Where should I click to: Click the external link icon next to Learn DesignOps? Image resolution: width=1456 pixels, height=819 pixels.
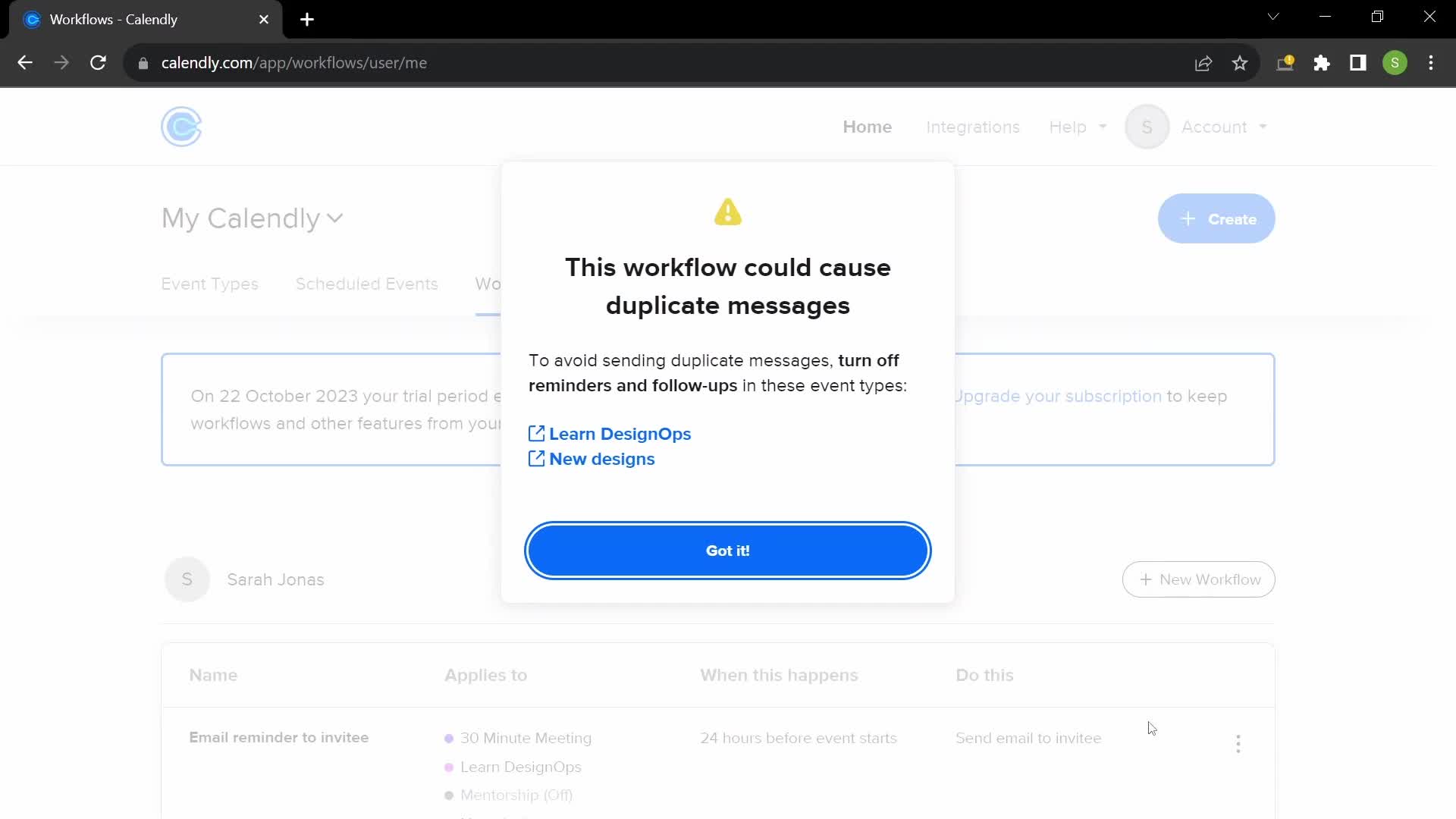click(536, 432)
